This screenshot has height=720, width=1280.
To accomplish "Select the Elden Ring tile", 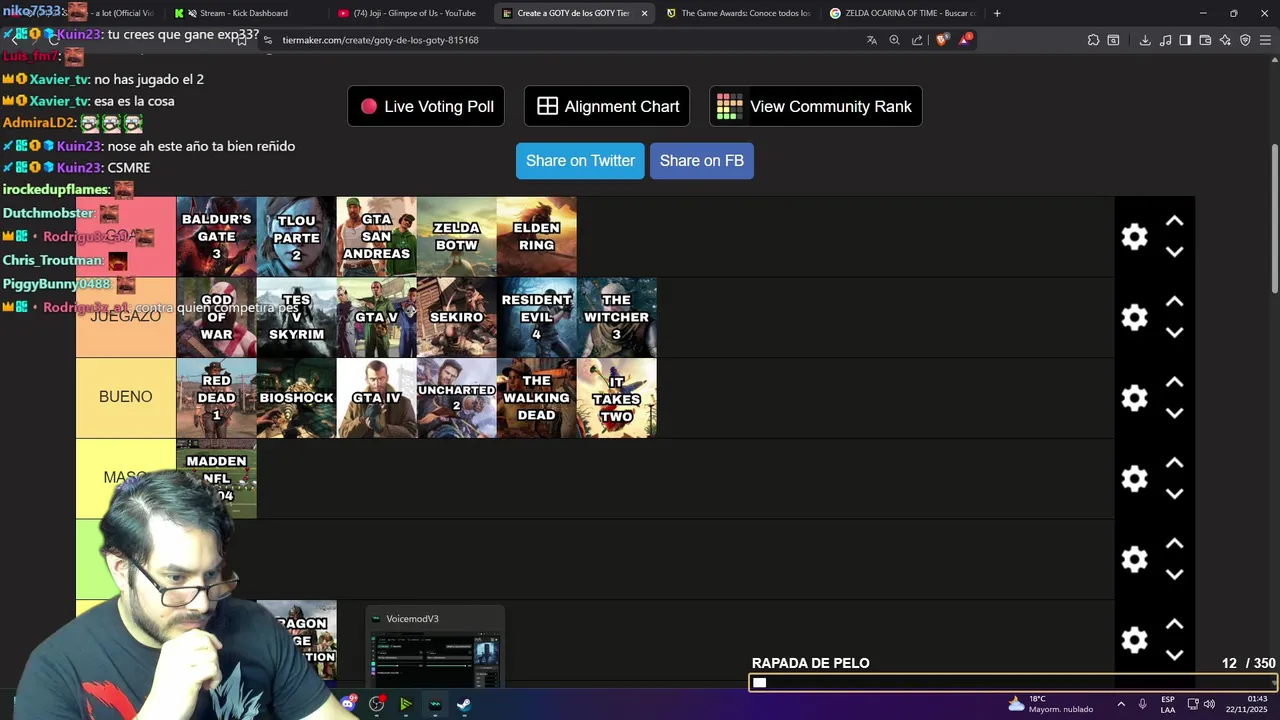I will click(x=536, y=237).
